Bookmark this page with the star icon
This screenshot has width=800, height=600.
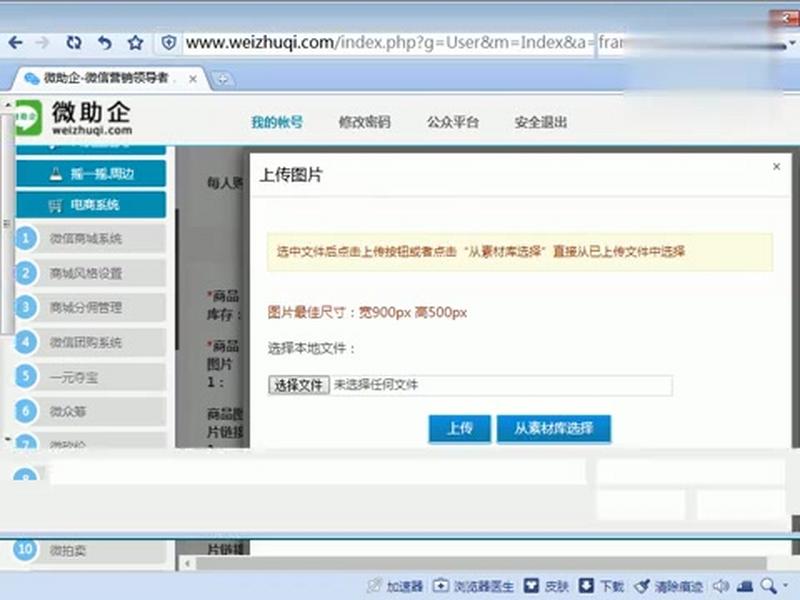pos(133,44)
